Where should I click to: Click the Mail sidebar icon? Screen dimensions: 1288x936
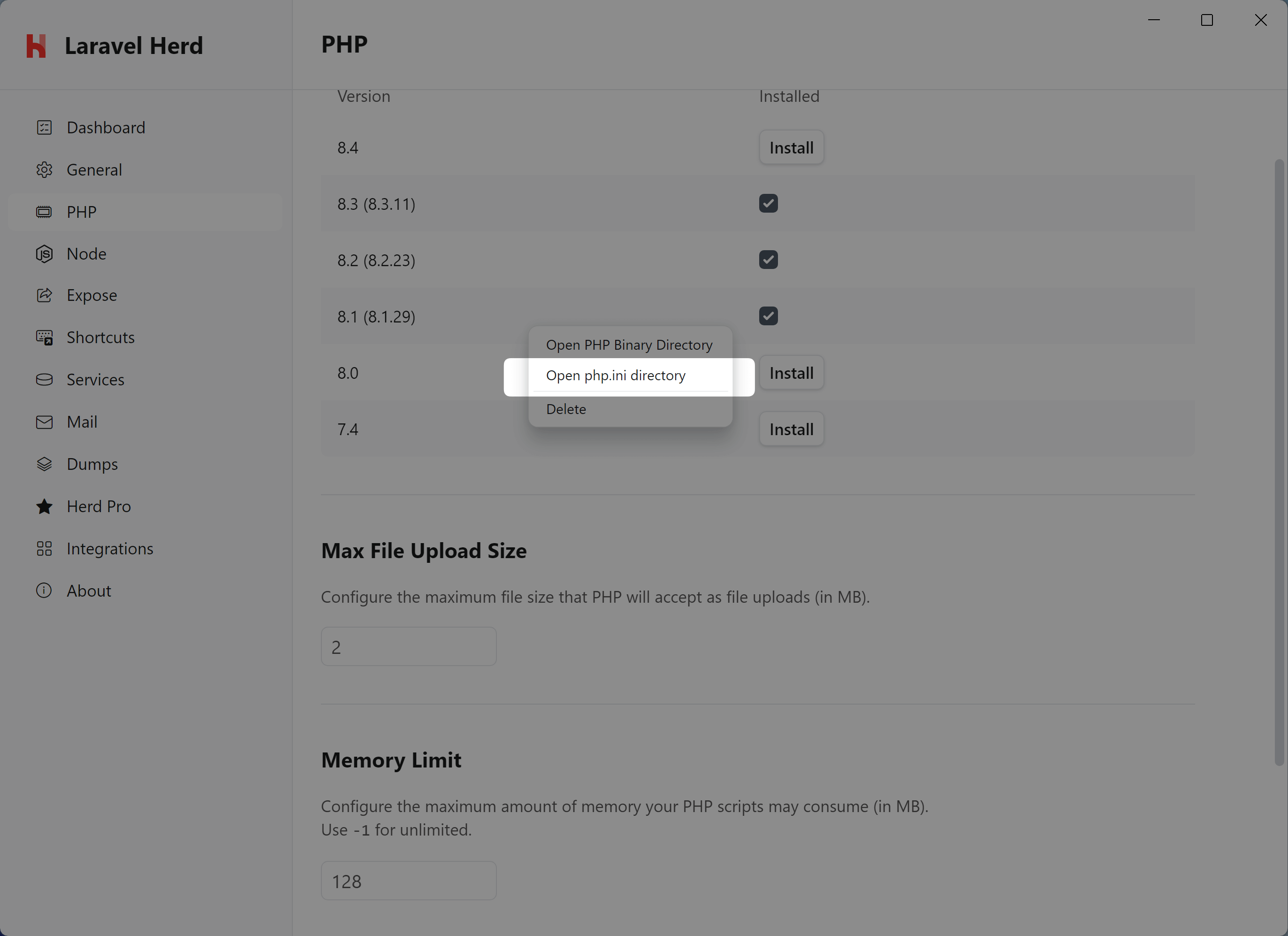coord(43,422)
